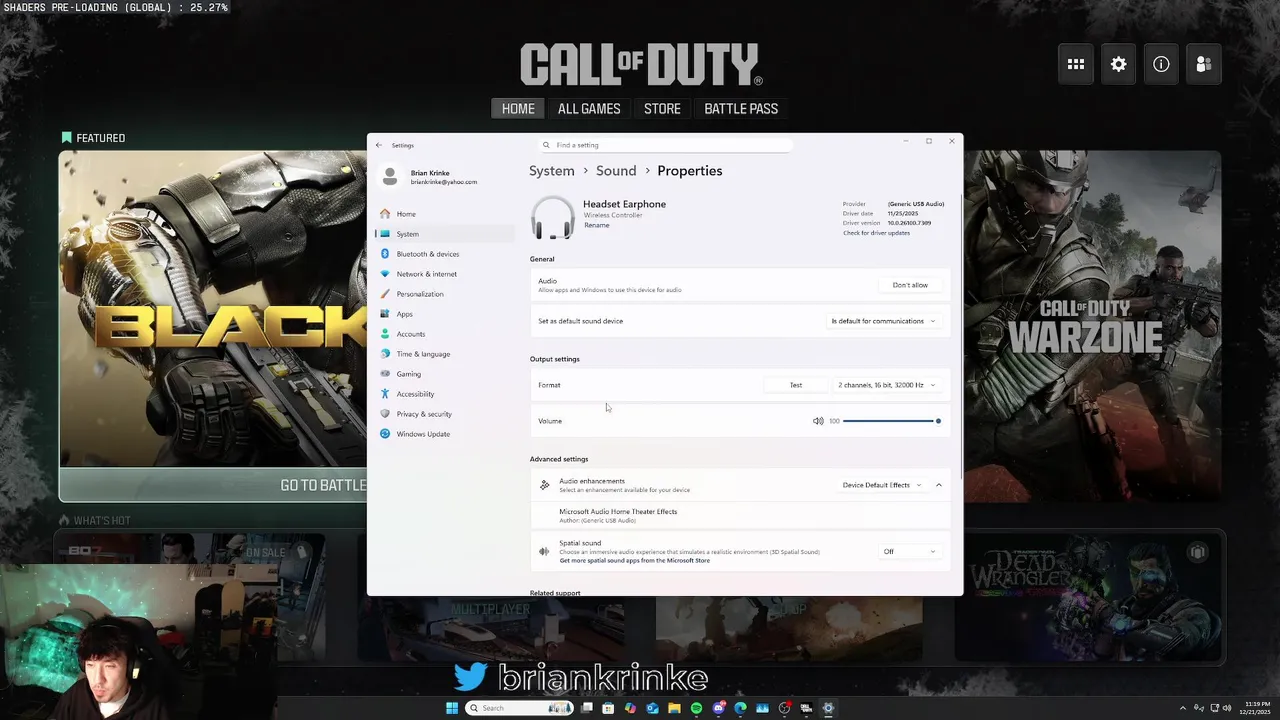Viewport: 1280px width, 720px height.
Task: Mute using the volume speaker icon
Action: 818,421
